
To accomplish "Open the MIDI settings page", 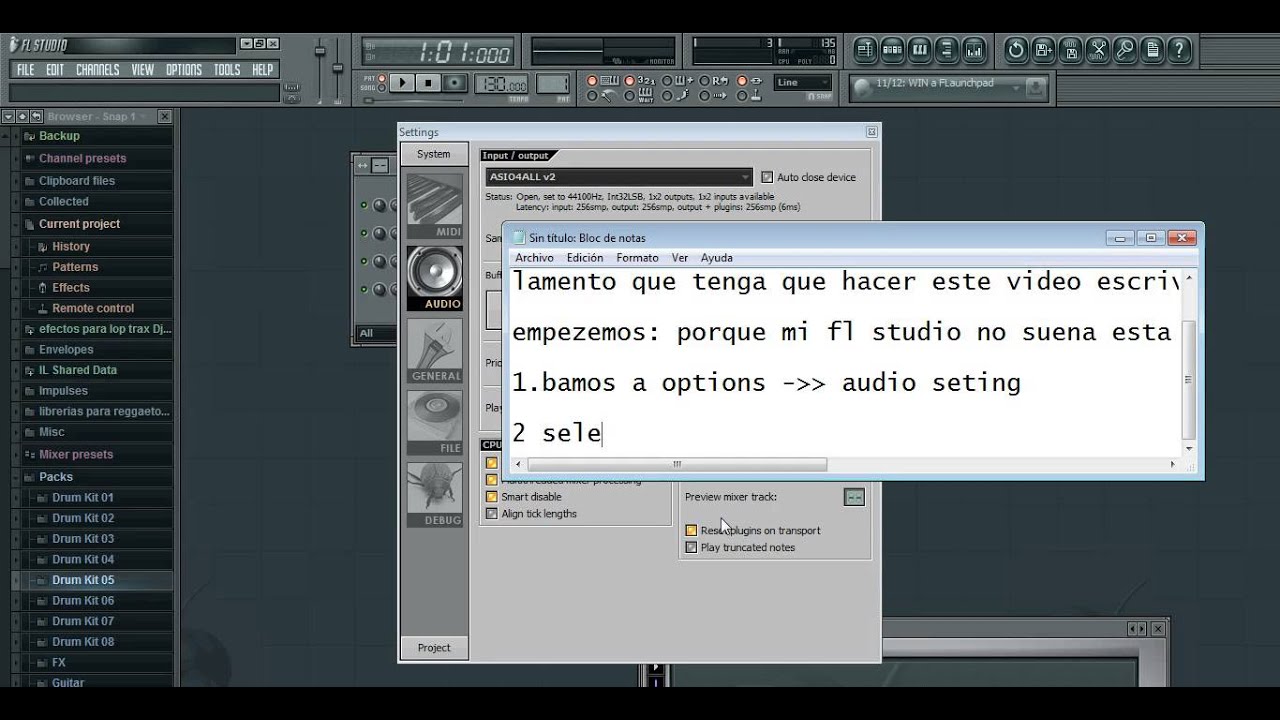I will 434,207.
